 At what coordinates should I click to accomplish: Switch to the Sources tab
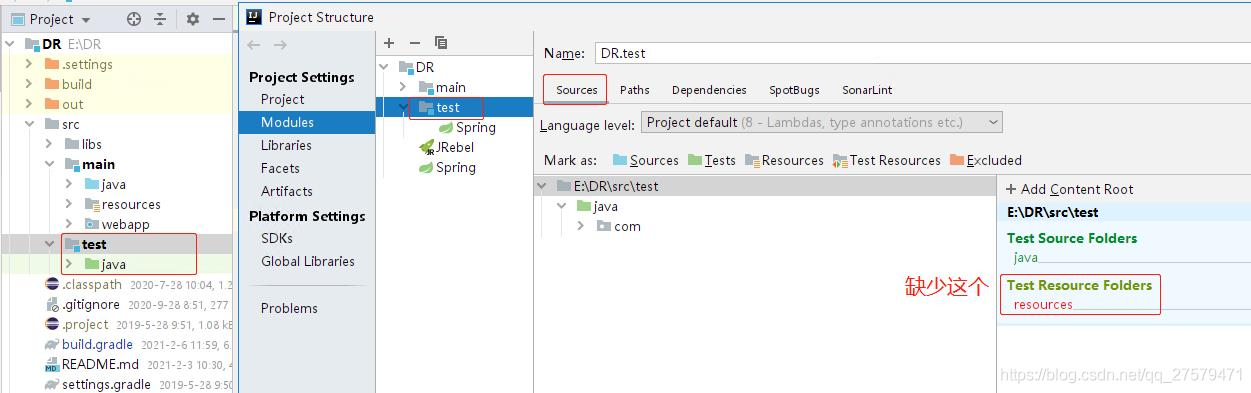click(x=577, y=89)
